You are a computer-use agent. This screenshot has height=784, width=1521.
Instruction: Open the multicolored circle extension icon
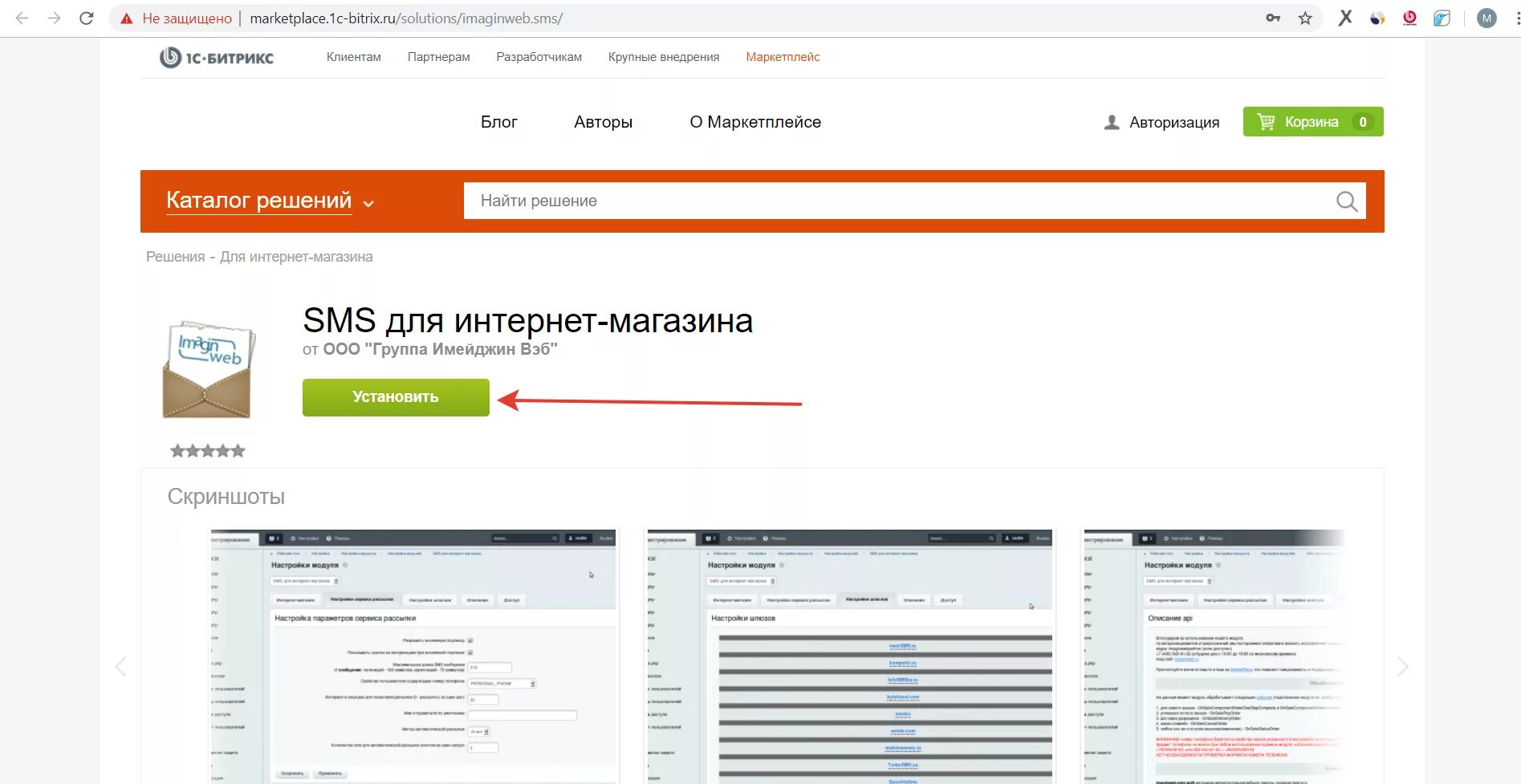(x=1377, y=18)
